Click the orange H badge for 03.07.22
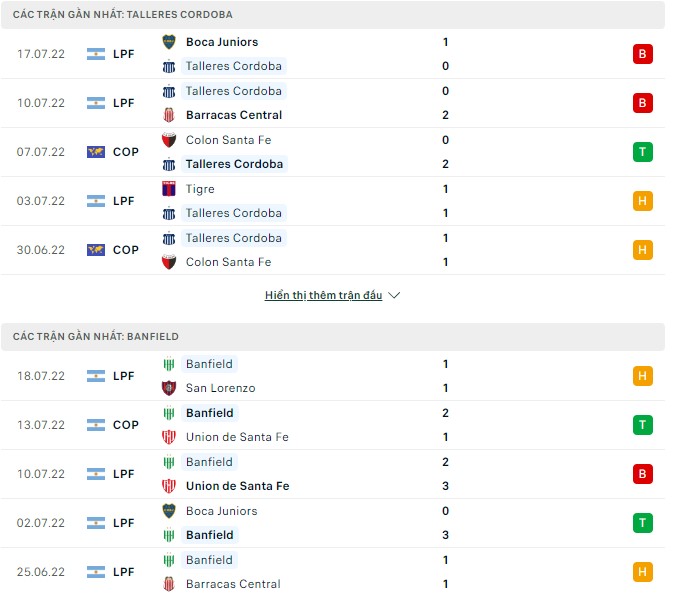The height and width of the screenshot is (594, 675). point(642,201)
